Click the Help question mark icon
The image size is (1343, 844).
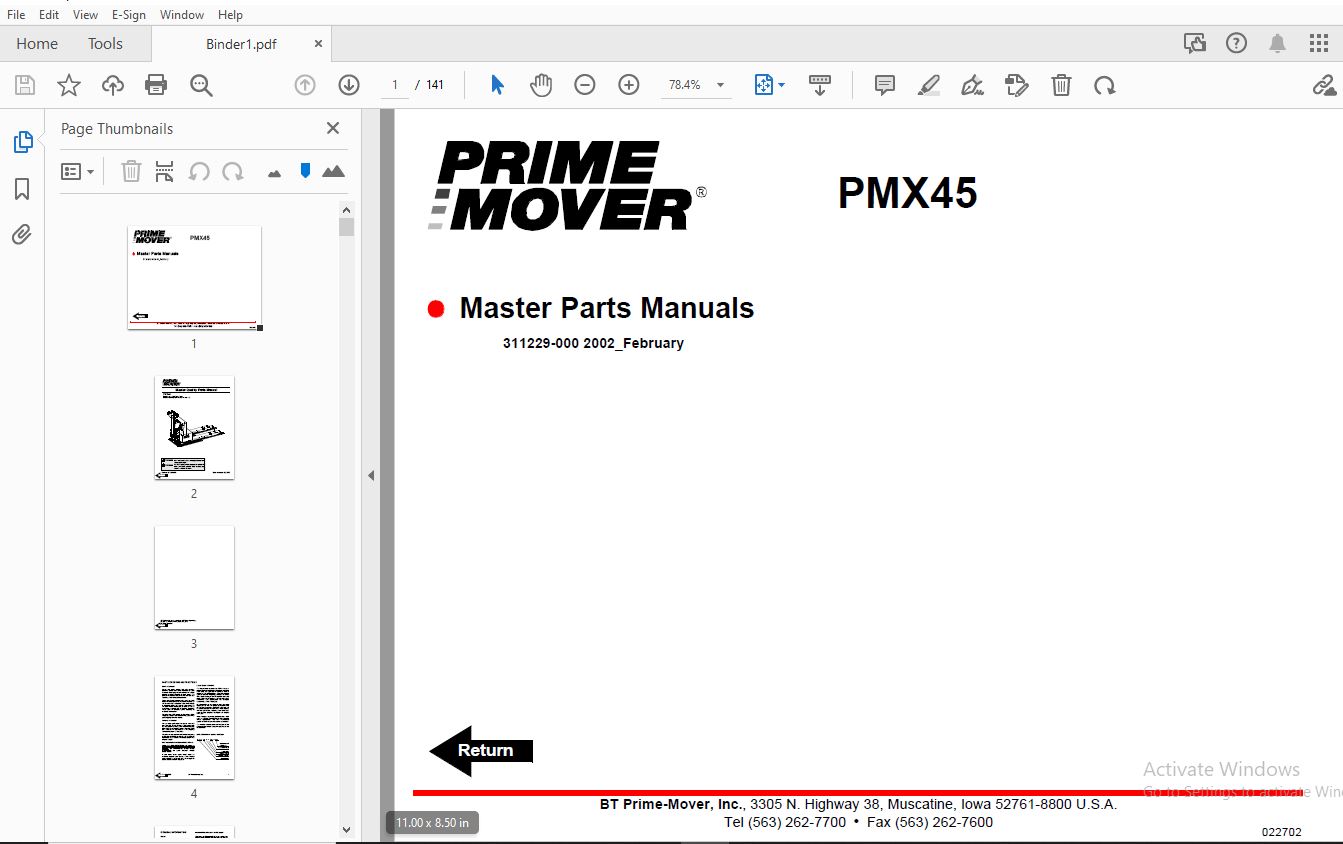tap(1237, 43)
